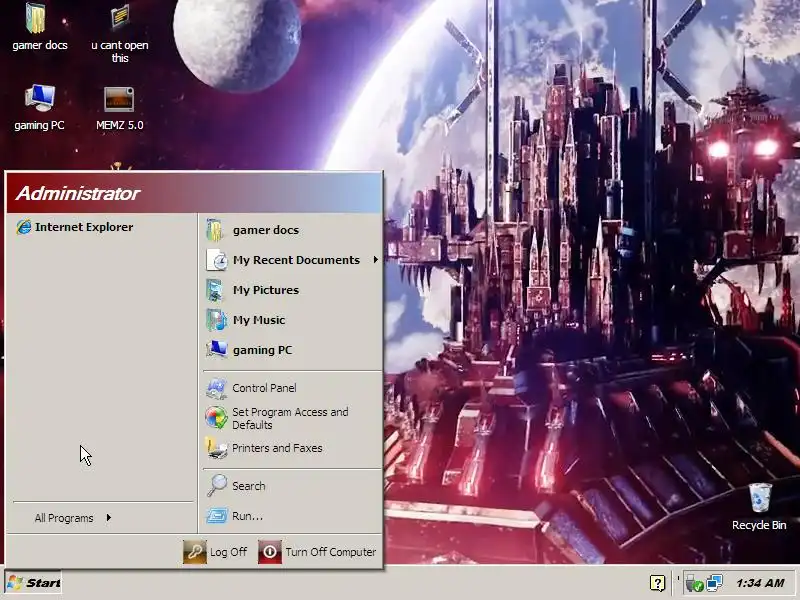Click the 'MEMZ 5.0' label under desktop icon
This screenshot has width=800, height=600.
point(119,125)
